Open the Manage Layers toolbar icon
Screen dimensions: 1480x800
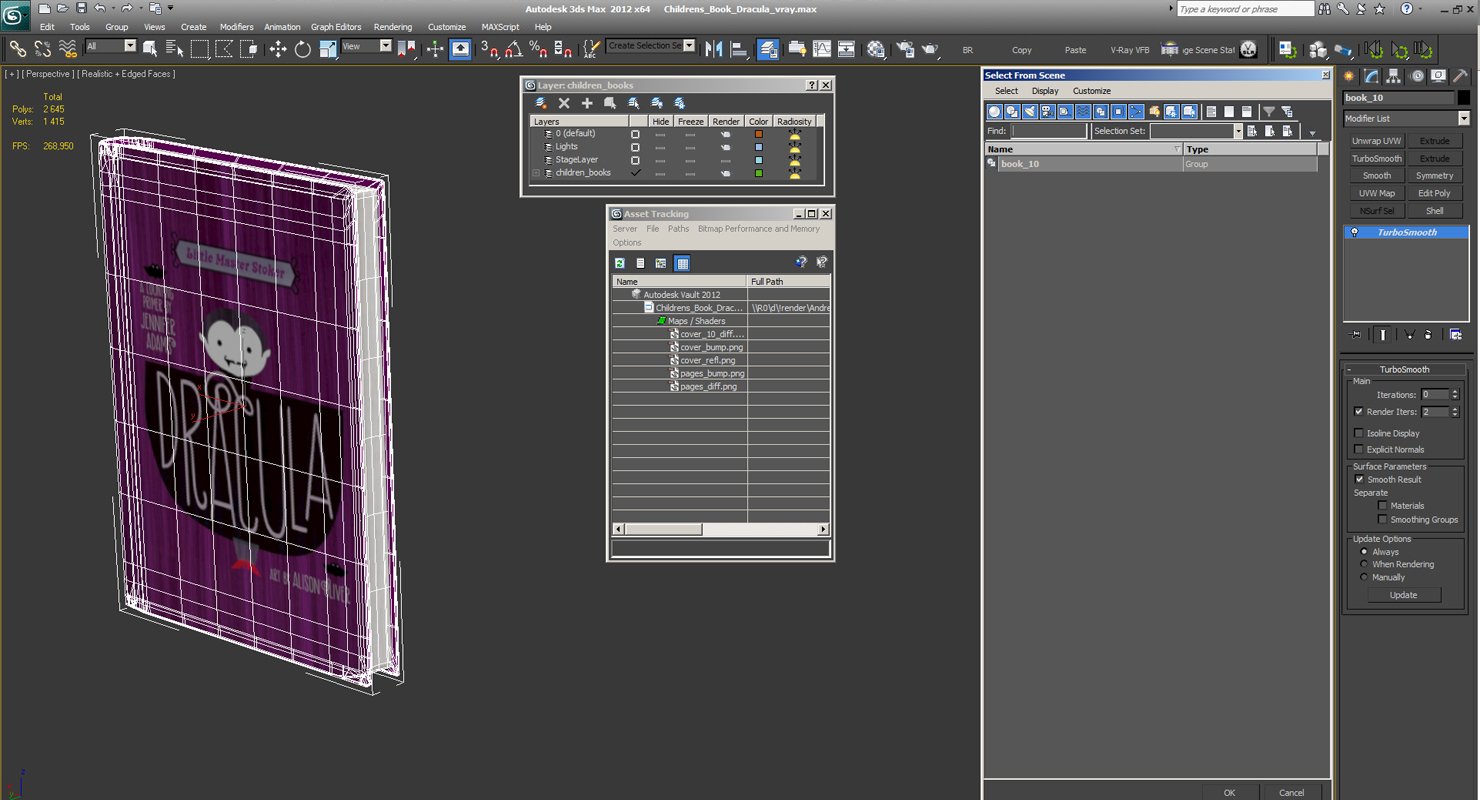tap(768, 49)
